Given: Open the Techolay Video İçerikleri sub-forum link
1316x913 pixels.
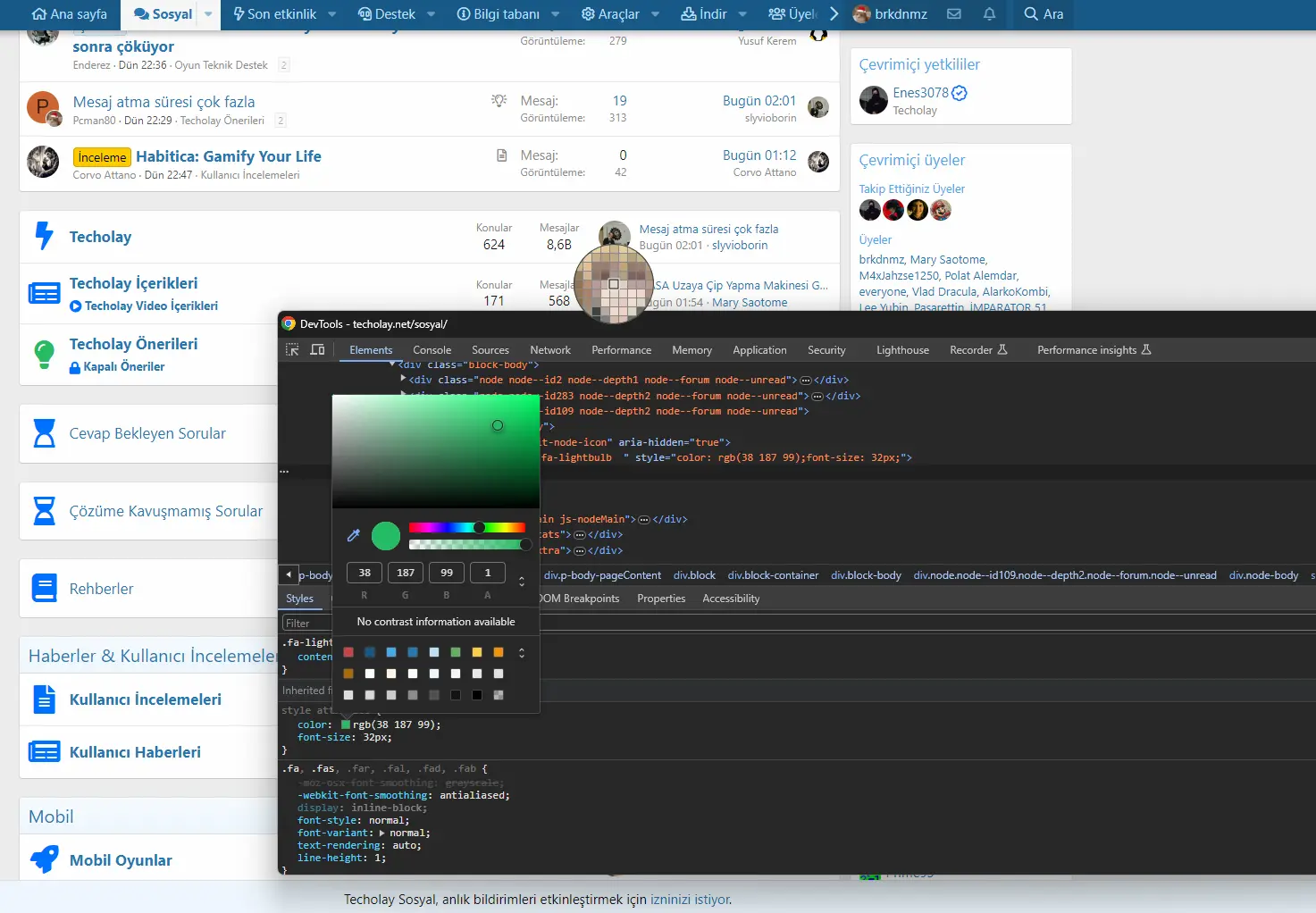Looking at the screenshot, I should [144, 306].
